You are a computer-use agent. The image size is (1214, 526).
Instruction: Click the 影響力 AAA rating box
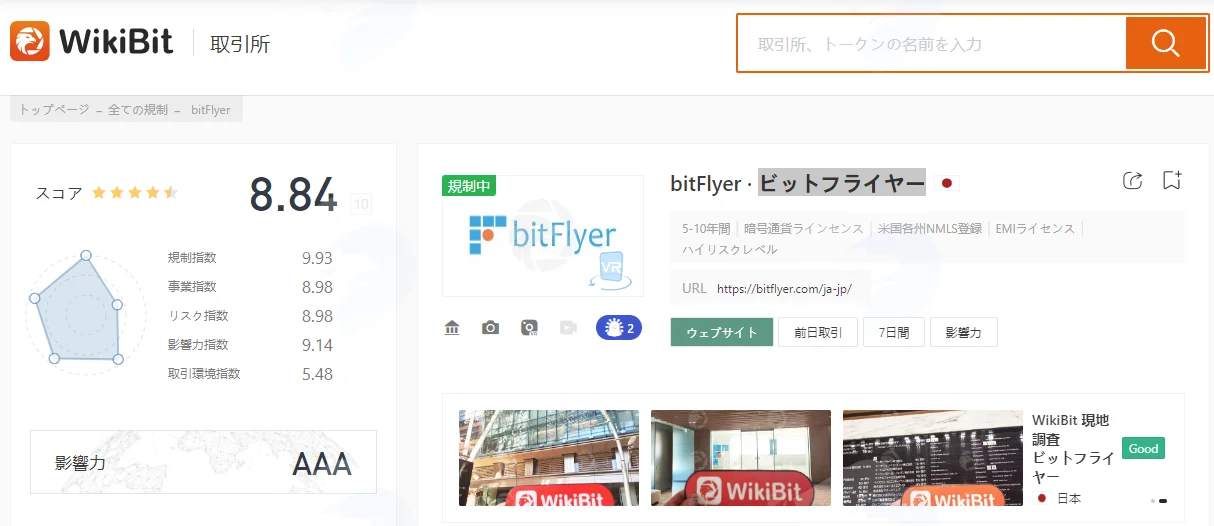203,462
